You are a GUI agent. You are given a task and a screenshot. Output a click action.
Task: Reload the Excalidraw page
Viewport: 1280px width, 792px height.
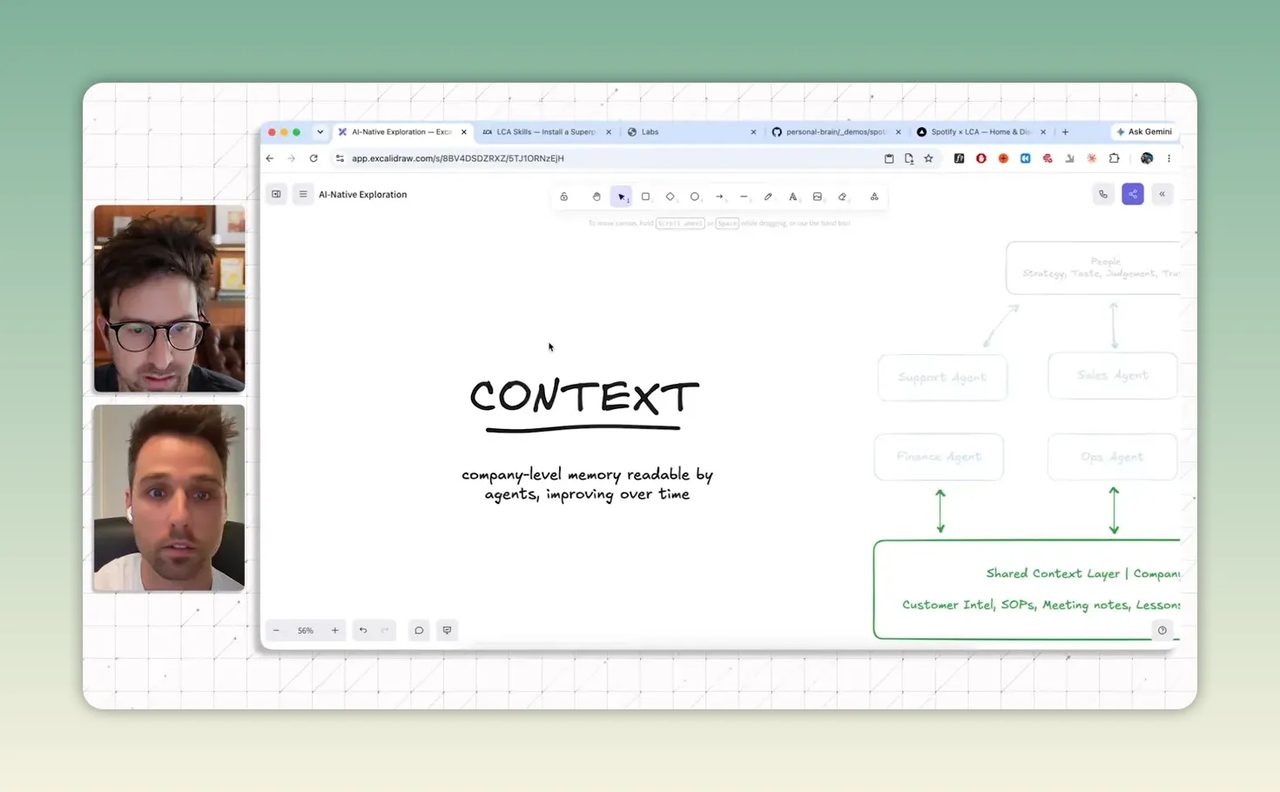313,158
